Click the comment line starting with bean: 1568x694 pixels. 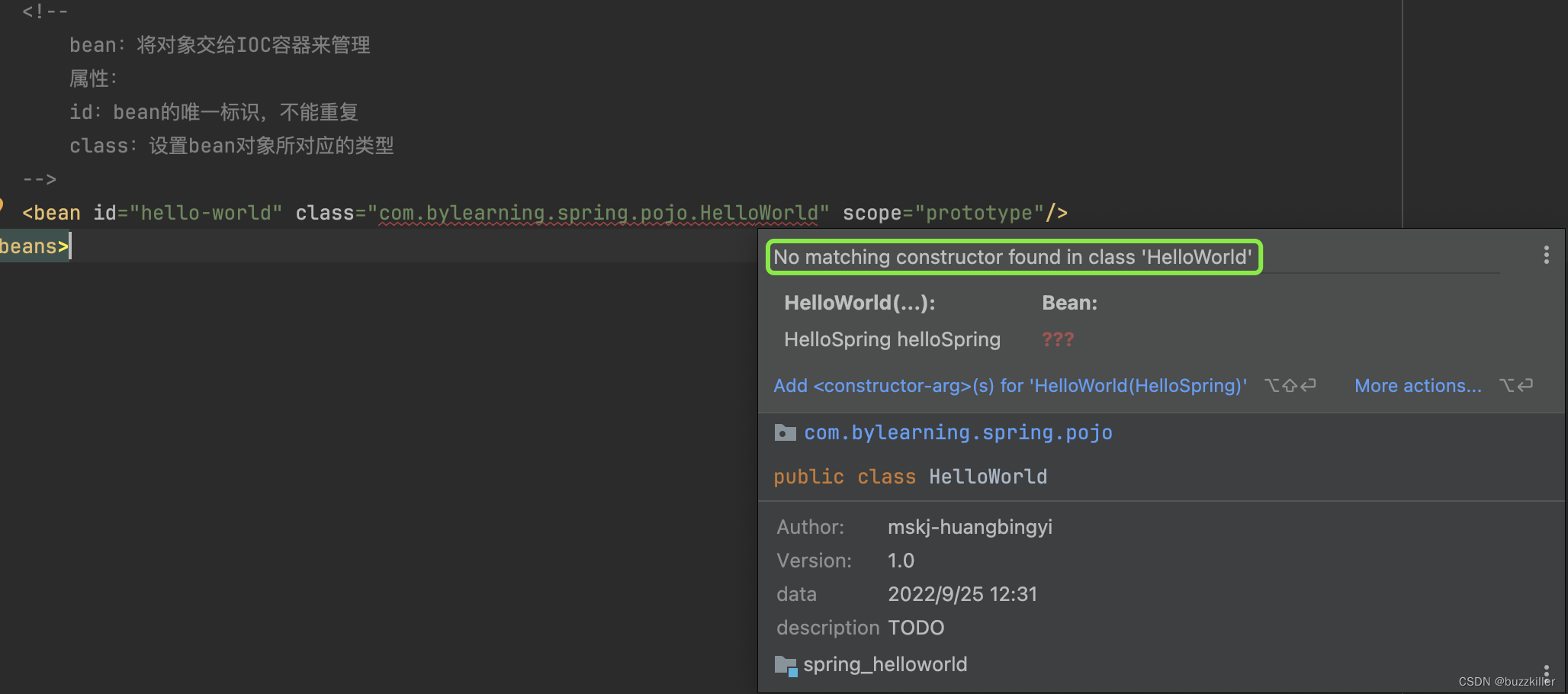pos(220,45)
